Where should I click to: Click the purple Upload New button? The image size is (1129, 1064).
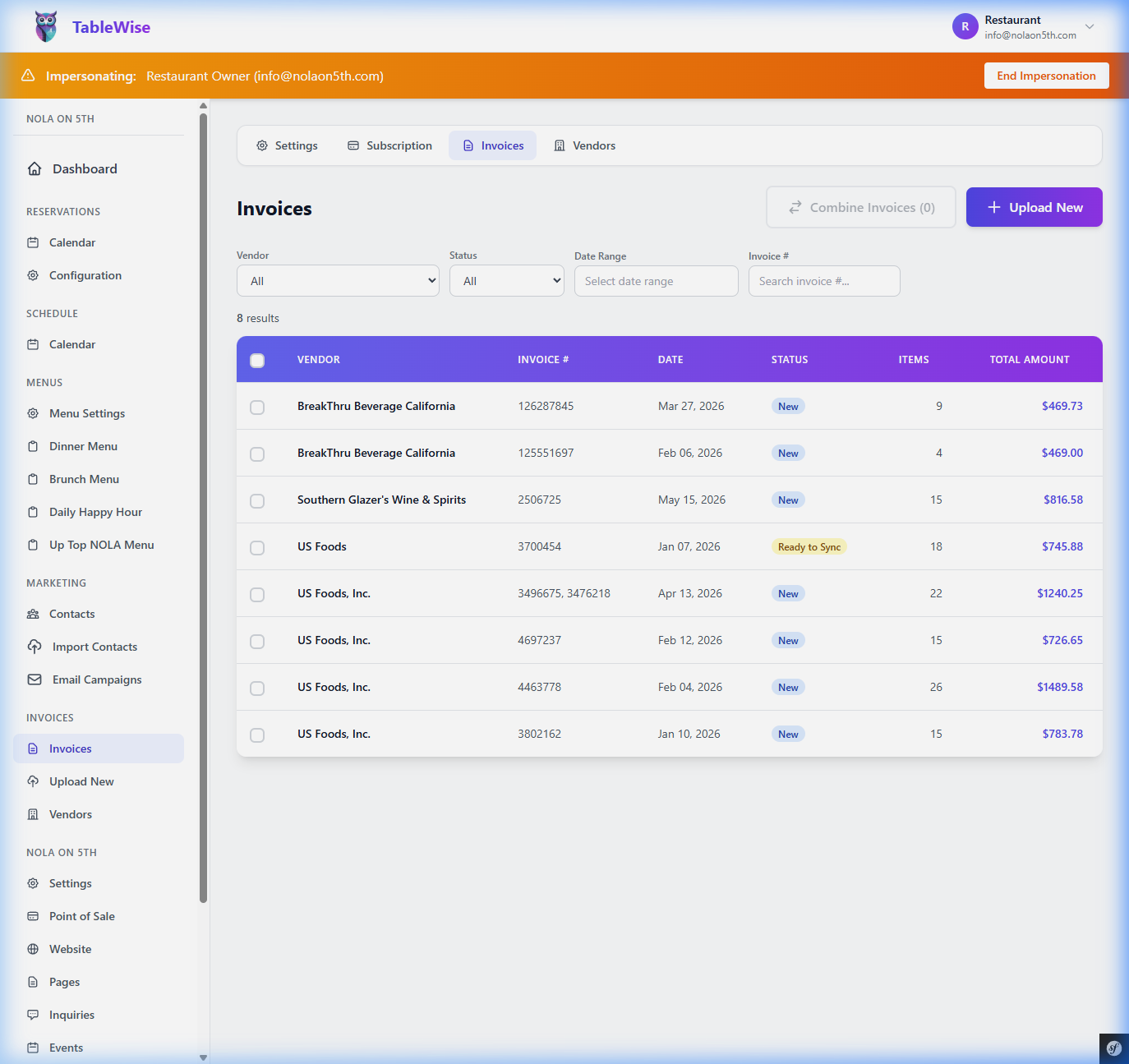tap(1034, 207)
